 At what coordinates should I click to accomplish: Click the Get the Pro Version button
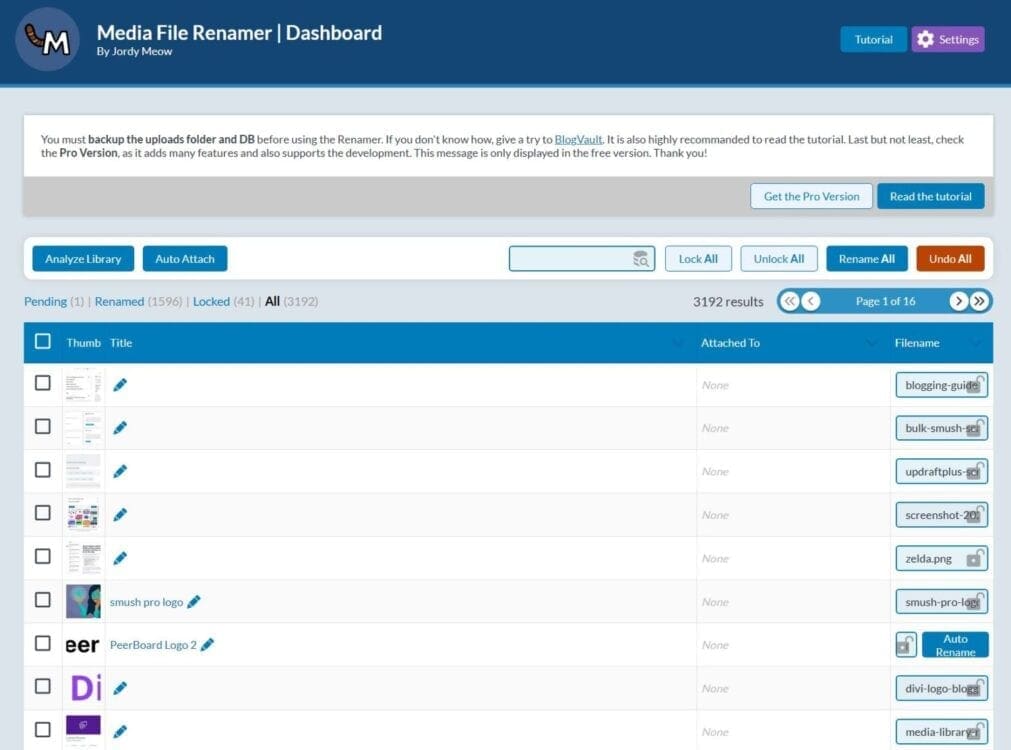[x=811, y=196]
